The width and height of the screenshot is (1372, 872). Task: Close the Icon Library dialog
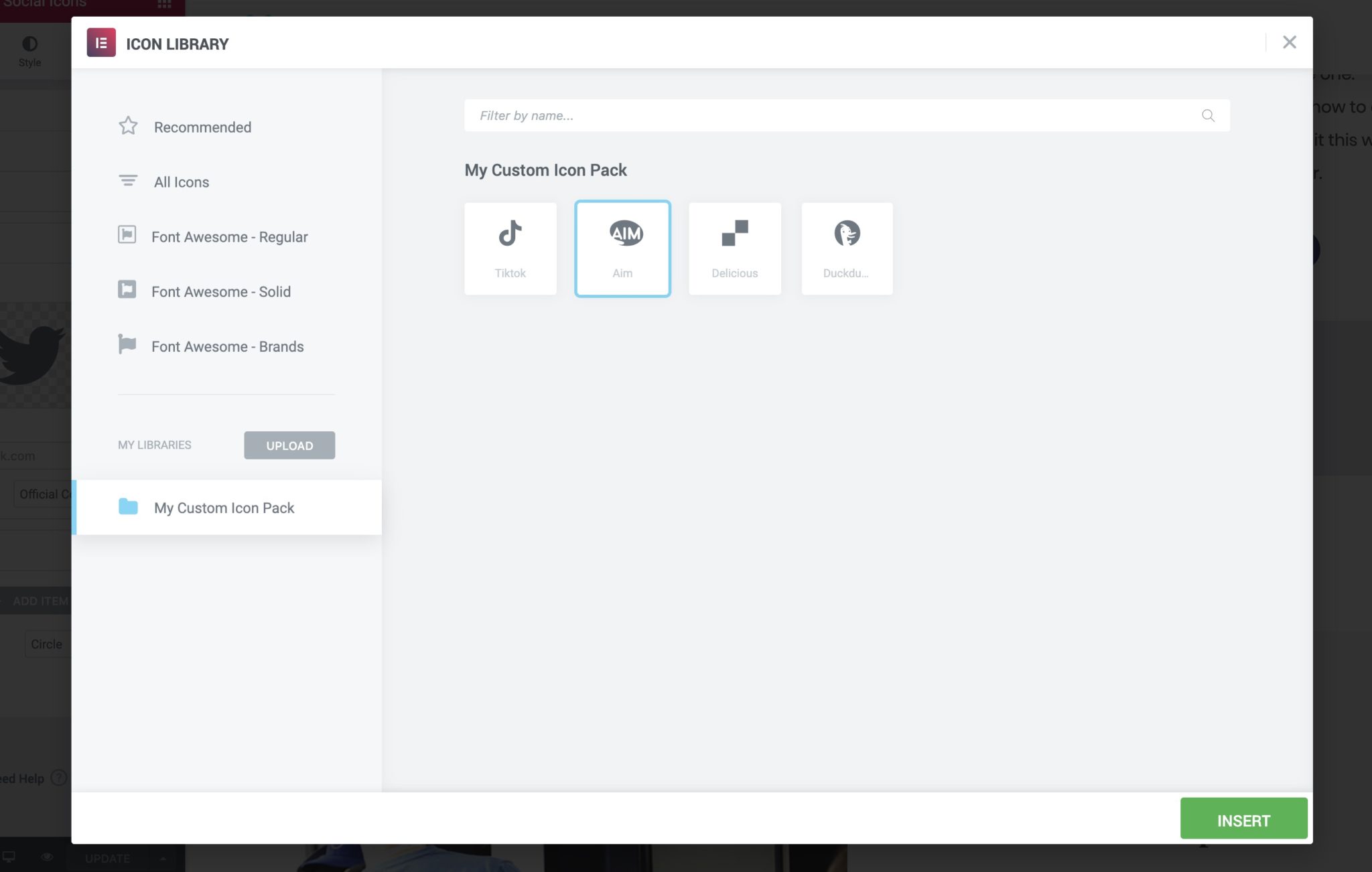(1288, 42)
